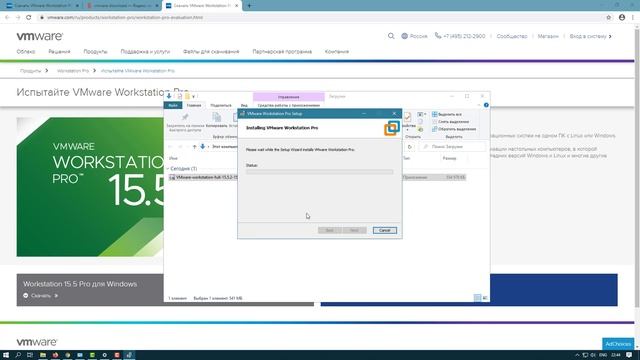Click the Chrome address bar URL
Image resolution: width=640 pixels, height=360 pixels.
[x=125, y=18]
